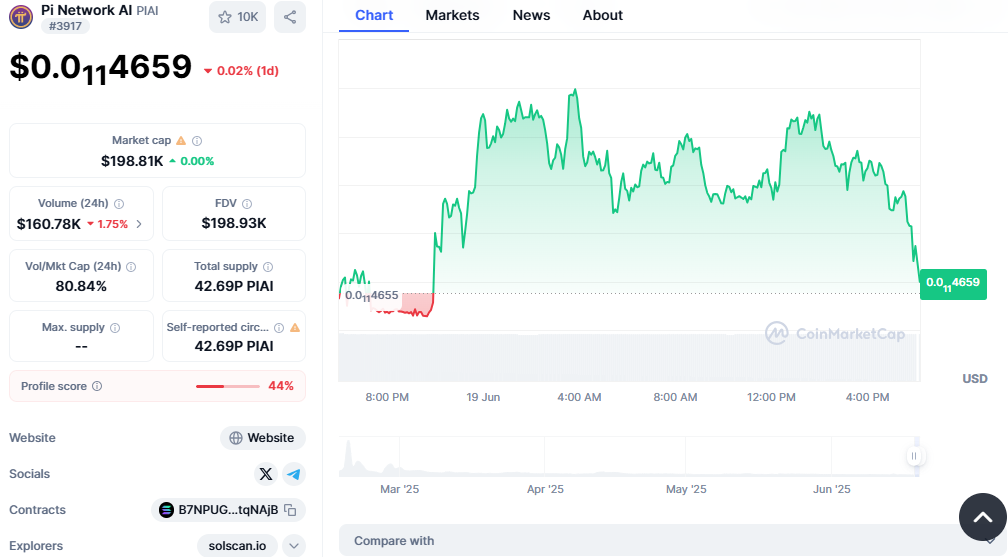This screenshot has width=1008, height=557.
Task: Click the 0.0₁₁4655 baseline price label
Action: pos(372,296)
